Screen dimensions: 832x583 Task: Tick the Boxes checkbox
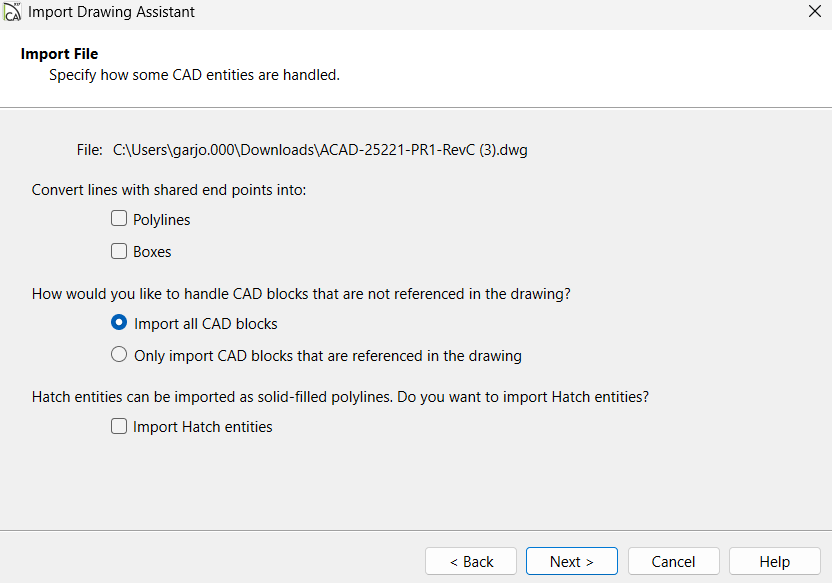pos(119,251)
